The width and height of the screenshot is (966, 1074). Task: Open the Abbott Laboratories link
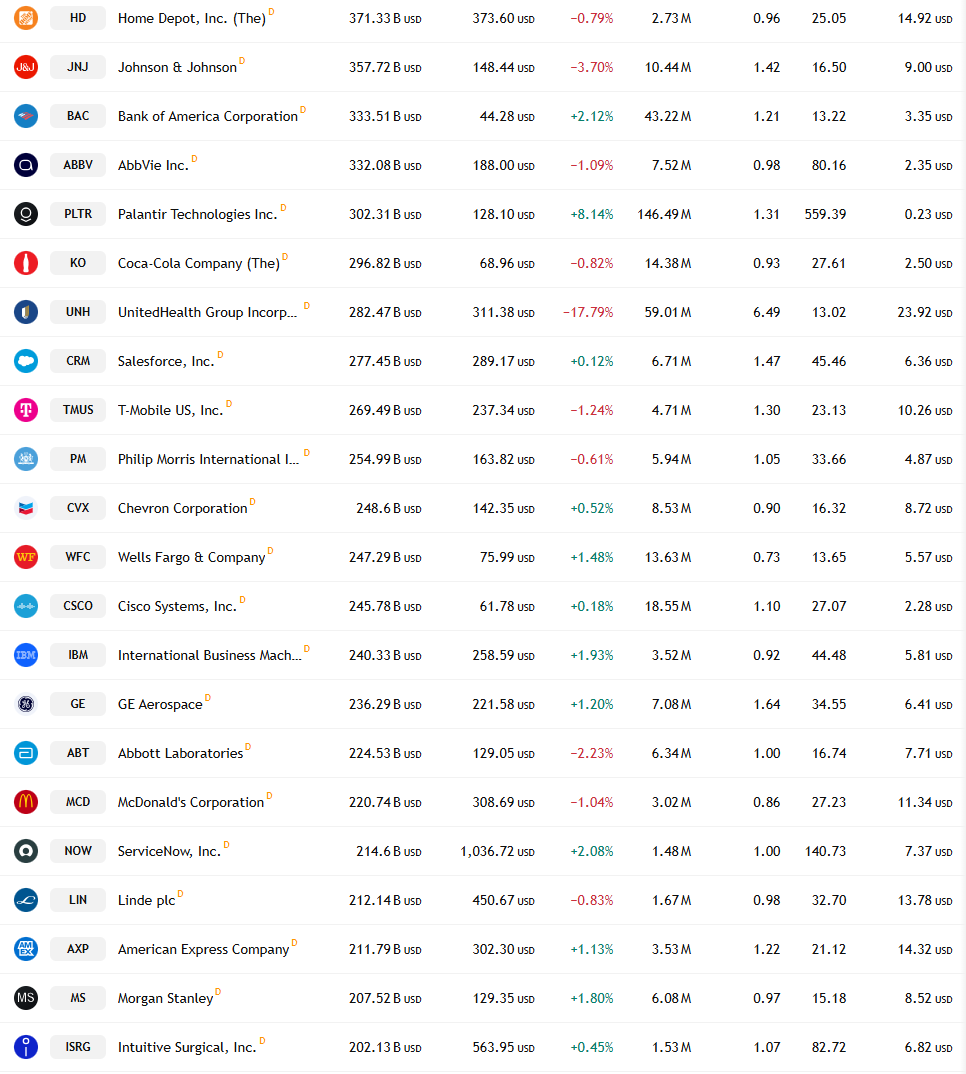click(x=180, y=753)
